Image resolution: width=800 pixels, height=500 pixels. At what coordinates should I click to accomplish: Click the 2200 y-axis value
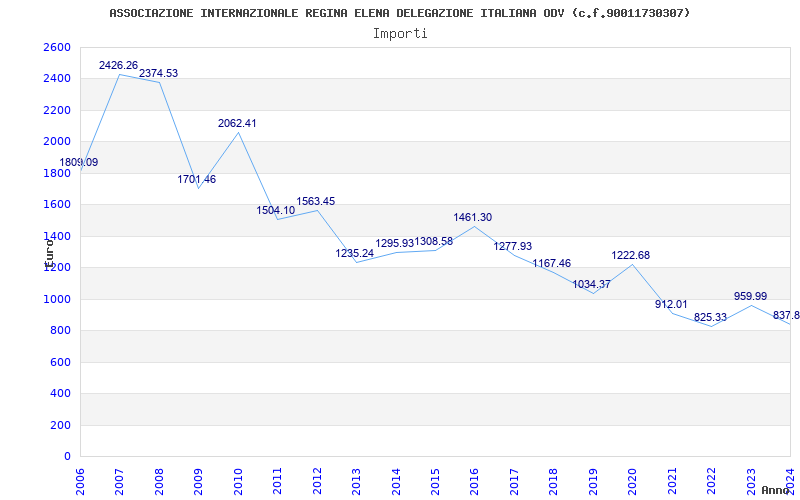point(57,110)
